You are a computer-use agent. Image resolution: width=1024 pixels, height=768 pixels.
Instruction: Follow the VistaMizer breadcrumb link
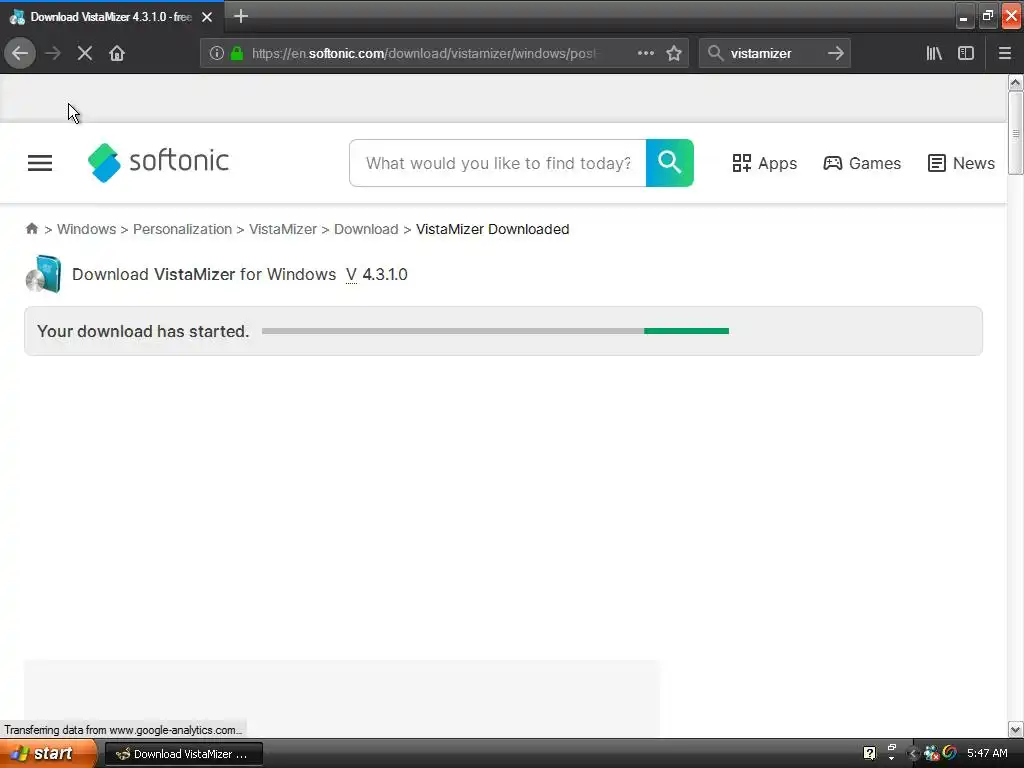click(283, 229)
